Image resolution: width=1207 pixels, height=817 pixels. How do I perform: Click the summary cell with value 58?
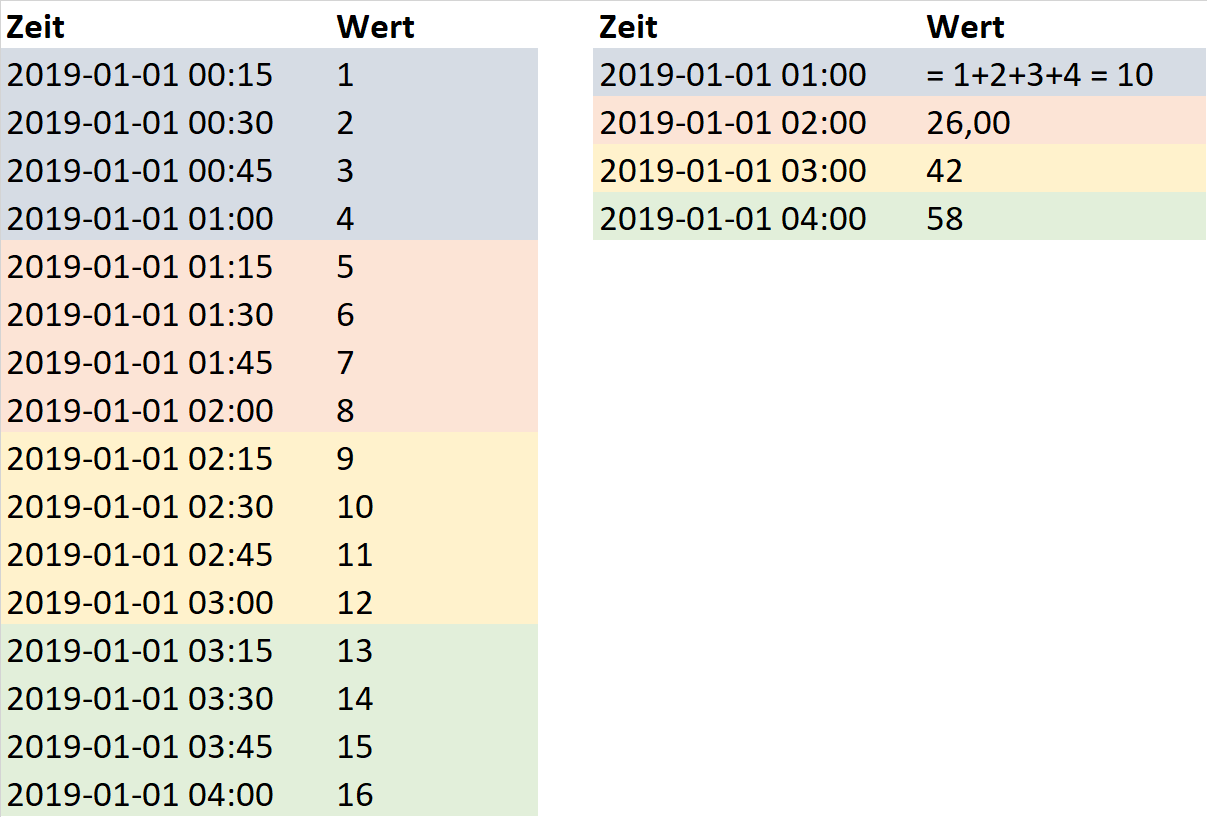pos(945,219)
